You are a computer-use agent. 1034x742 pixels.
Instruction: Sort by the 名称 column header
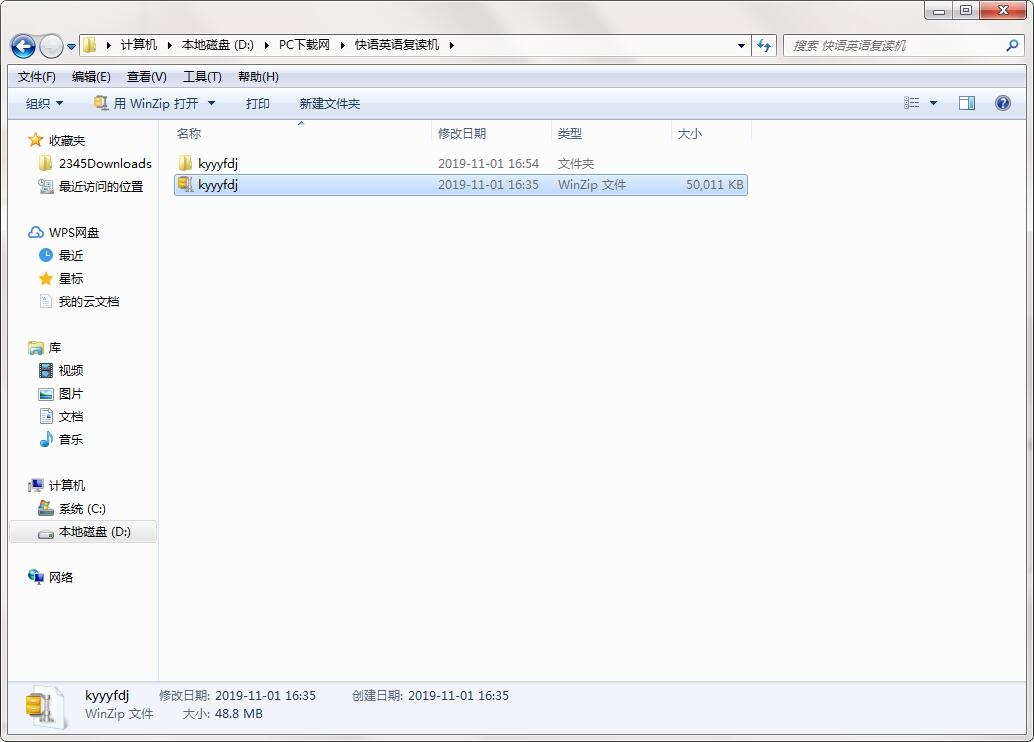189,133
